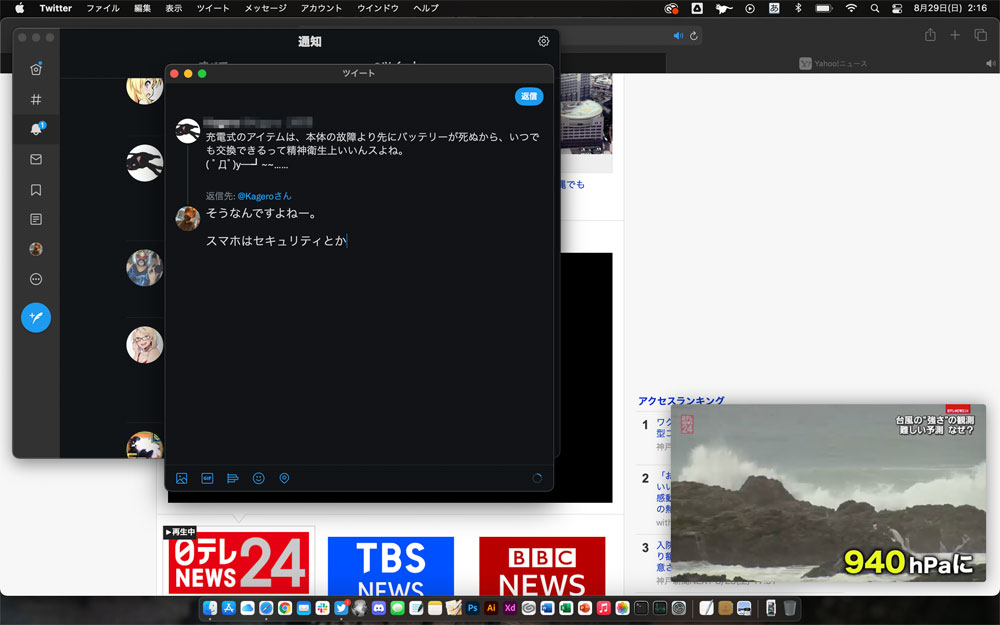
Task: Open Music app from the Dock
Action: tap(603, 608)
